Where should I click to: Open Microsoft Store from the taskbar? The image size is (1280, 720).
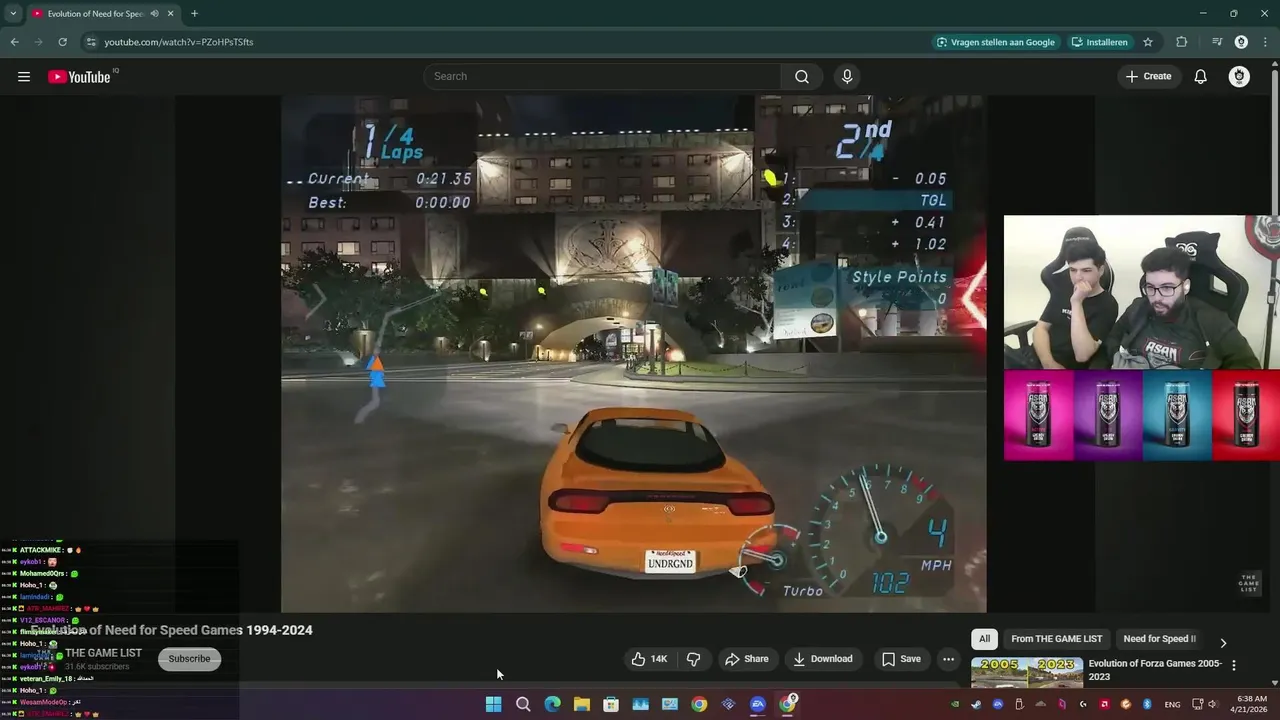tap(611, 704)
